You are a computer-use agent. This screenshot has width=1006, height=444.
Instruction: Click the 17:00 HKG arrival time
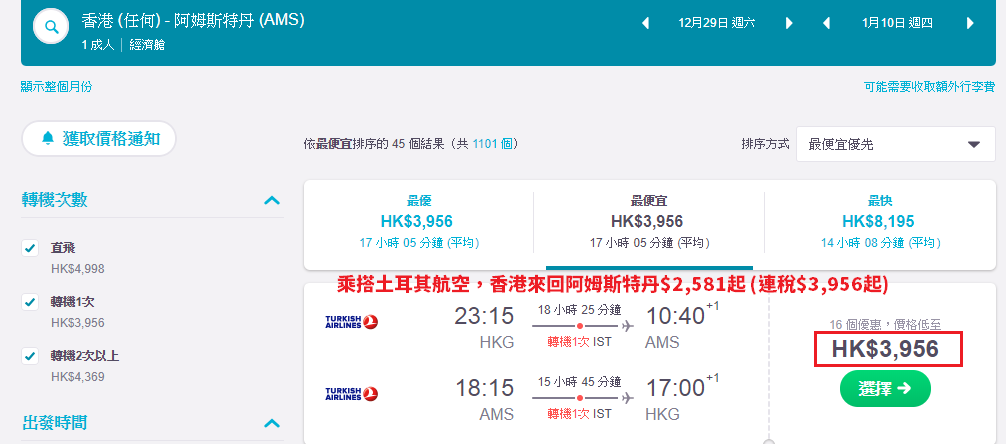point(675,388)
